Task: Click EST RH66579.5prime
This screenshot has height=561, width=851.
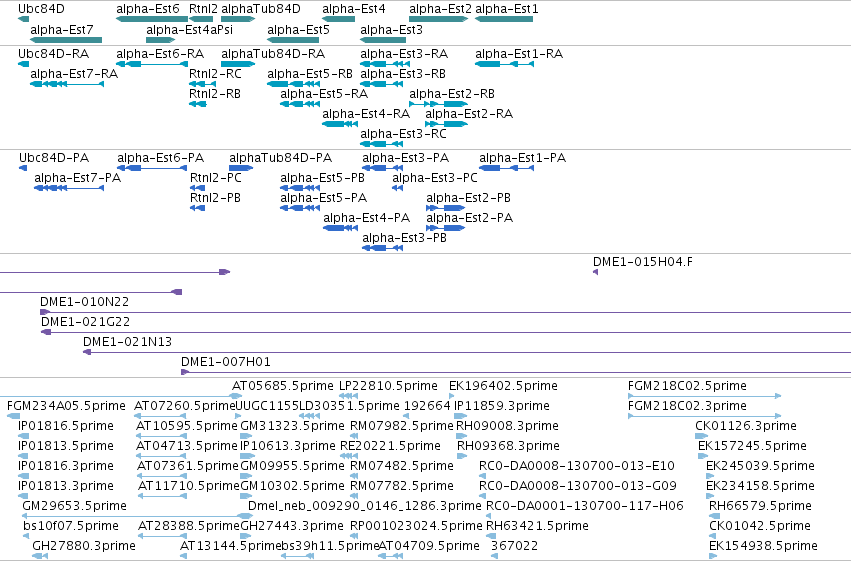Action: pos(713,516)
